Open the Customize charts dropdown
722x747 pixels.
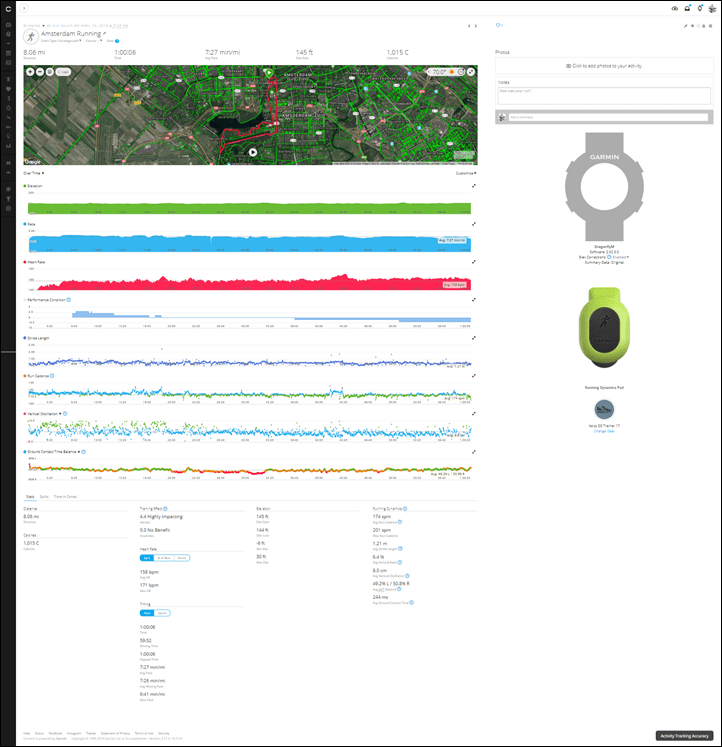pos(466,173)
